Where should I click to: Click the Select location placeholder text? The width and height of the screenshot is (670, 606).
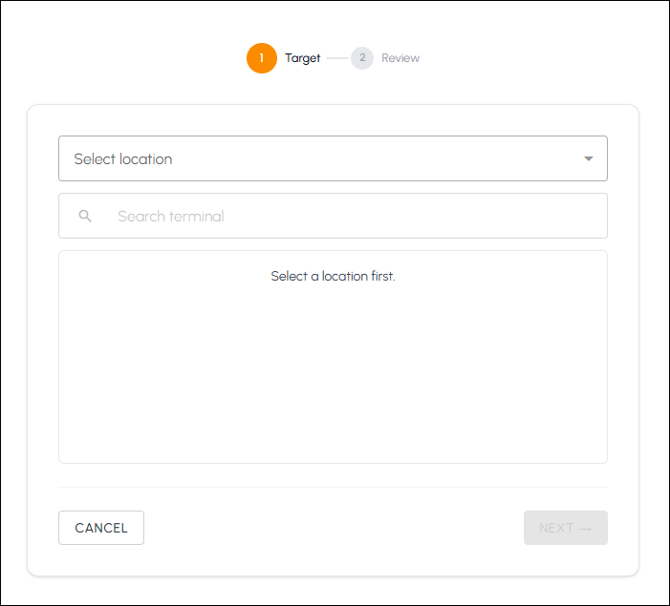(123, 159)
